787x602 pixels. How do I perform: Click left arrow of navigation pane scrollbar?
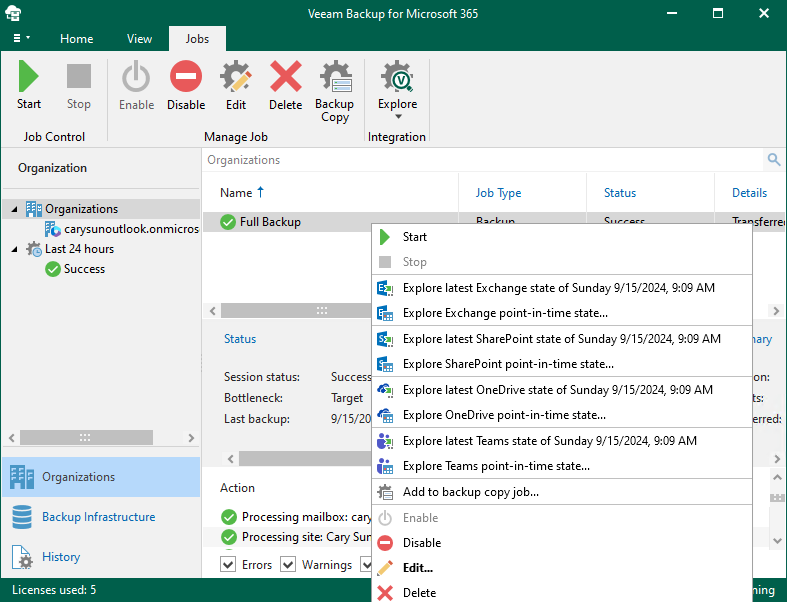click(12, 438)
